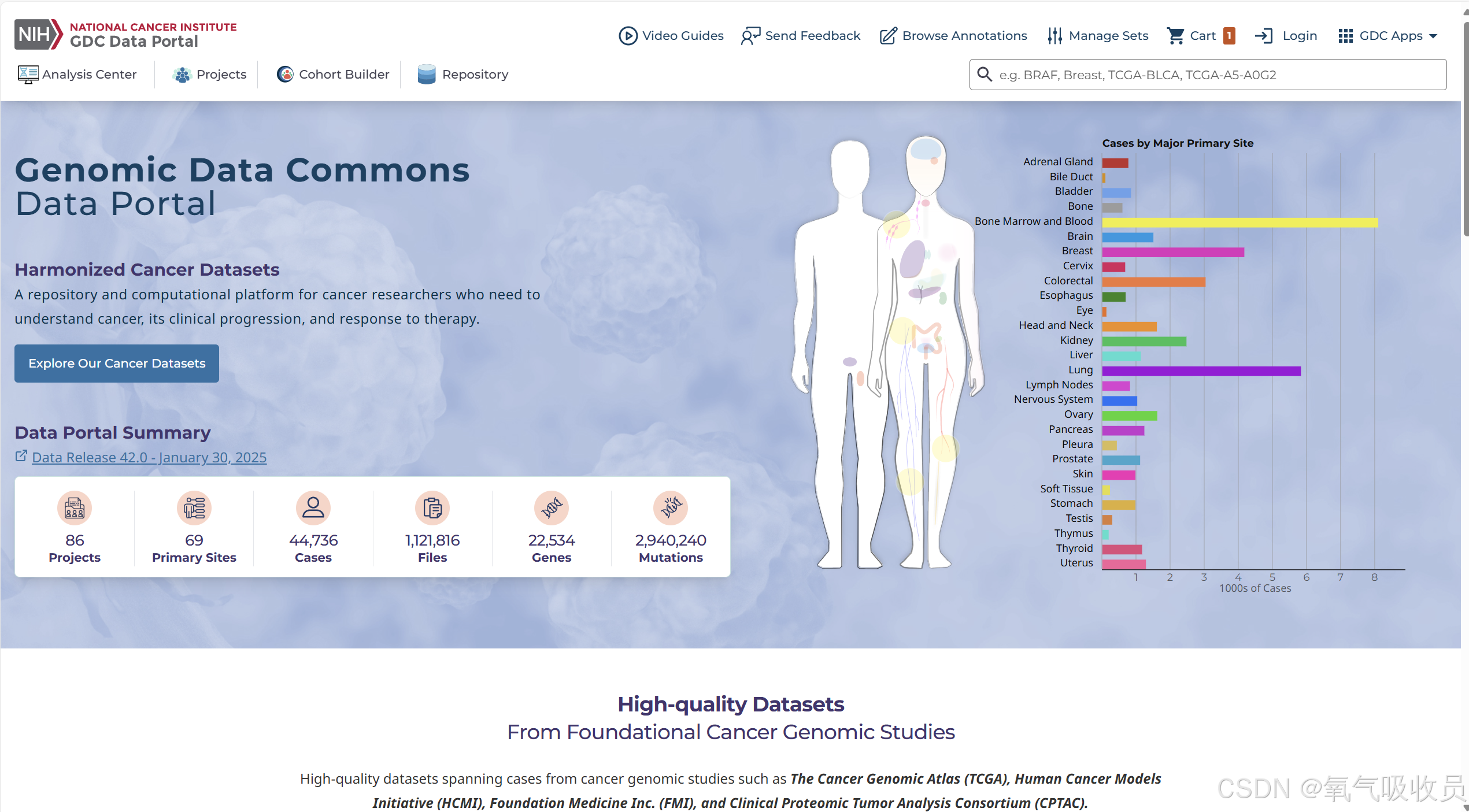This screenshot has width=1469, height=812.
Task: Click the Manage Sets sliders icon
Action: (1054, 36)
